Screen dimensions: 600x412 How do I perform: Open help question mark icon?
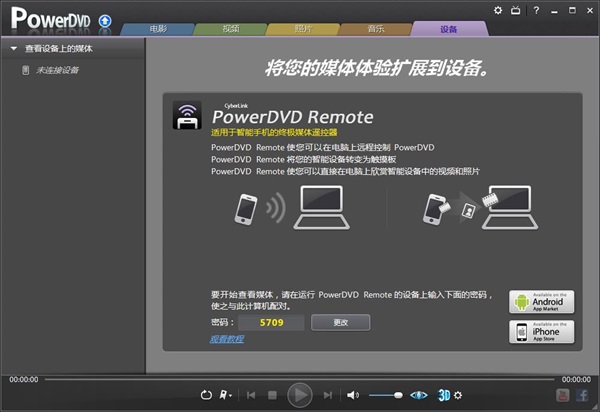click(x=536, y=10)
